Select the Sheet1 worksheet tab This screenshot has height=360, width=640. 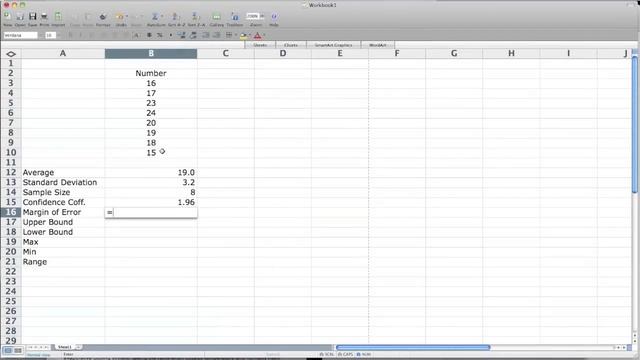(64, 347)
